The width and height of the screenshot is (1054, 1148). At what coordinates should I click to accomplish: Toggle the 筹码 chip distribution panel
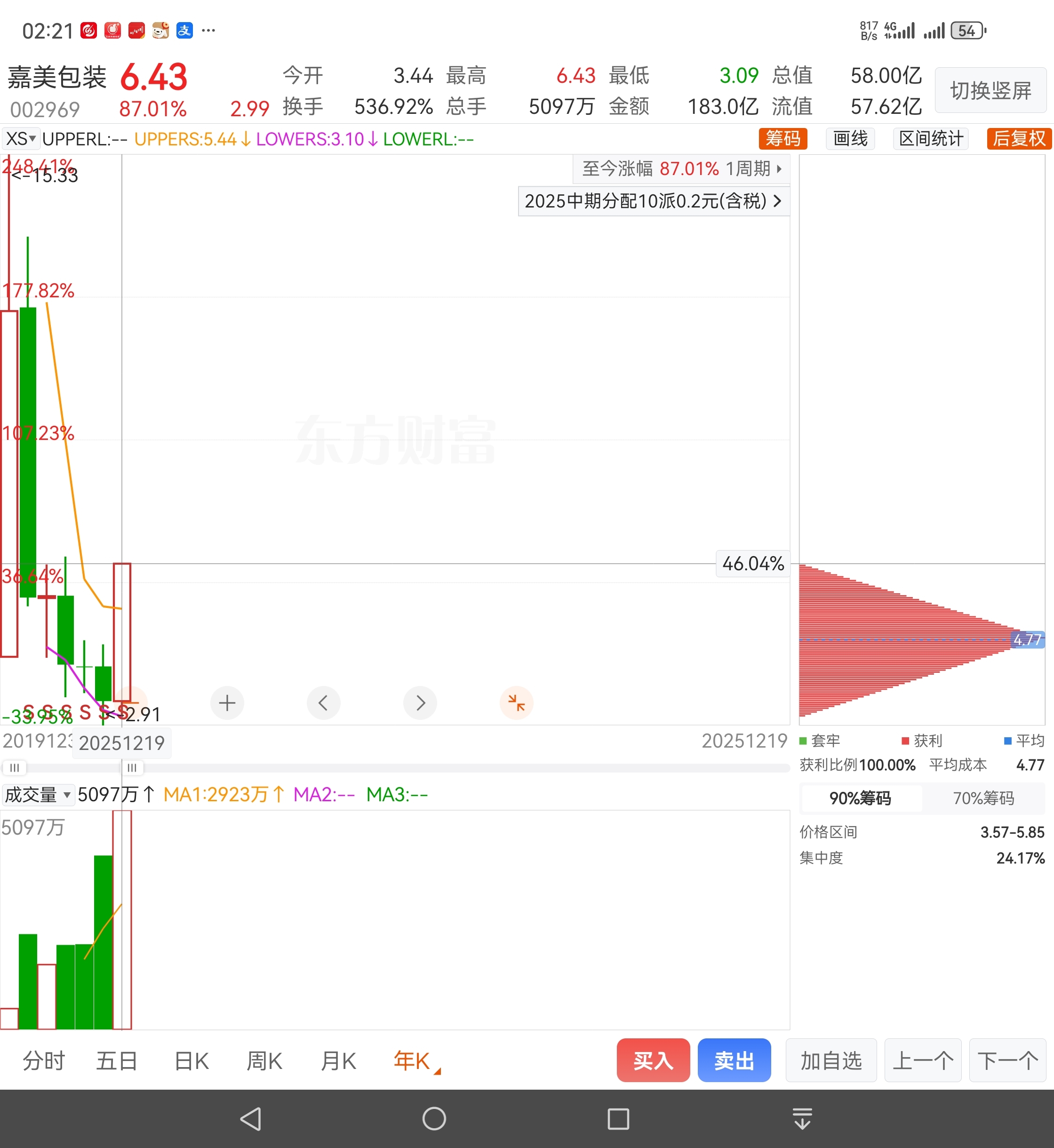pos(783,139)
